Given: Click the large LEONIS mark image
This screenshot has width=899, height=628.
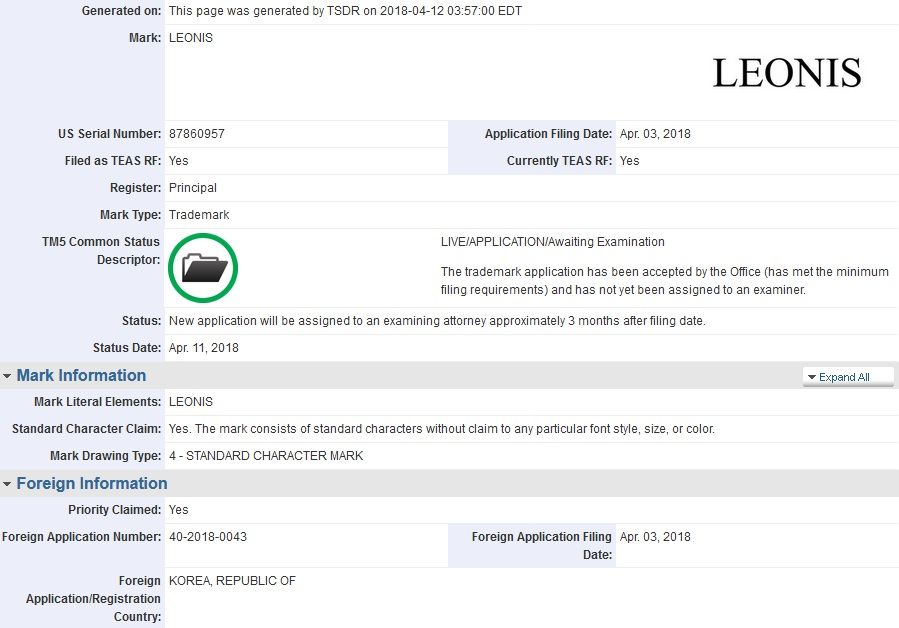Looking at the screenshot, I should coord(786,73).
